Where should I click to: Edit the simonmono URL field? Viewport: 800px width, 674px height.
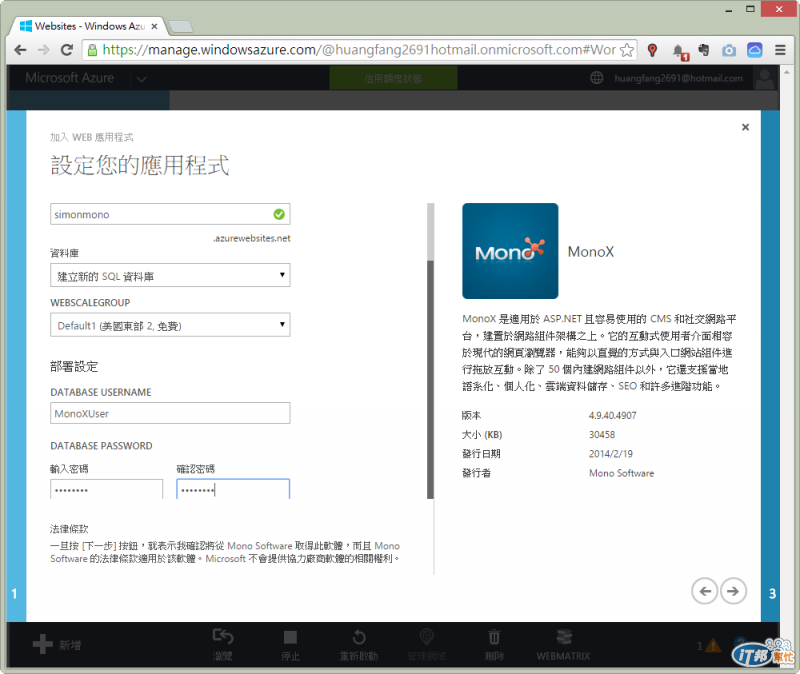point(170,214)
